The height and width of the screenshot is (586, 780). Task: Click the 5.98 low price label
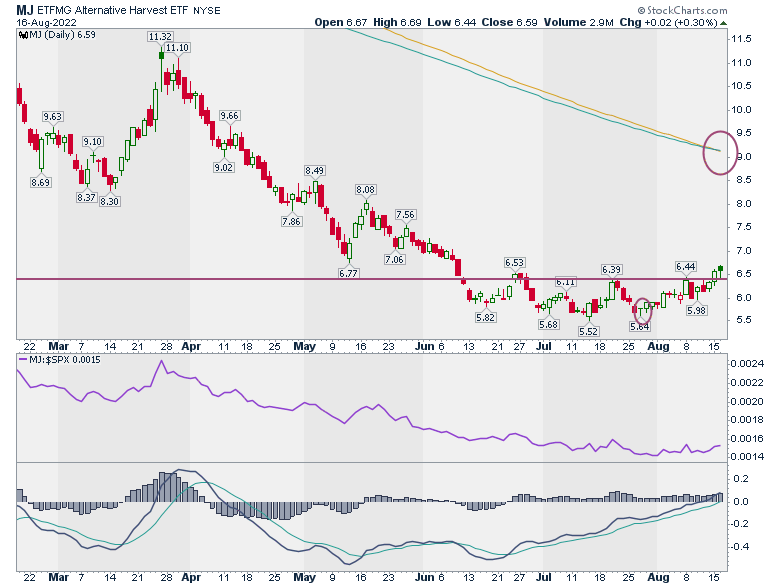point(696,310)
